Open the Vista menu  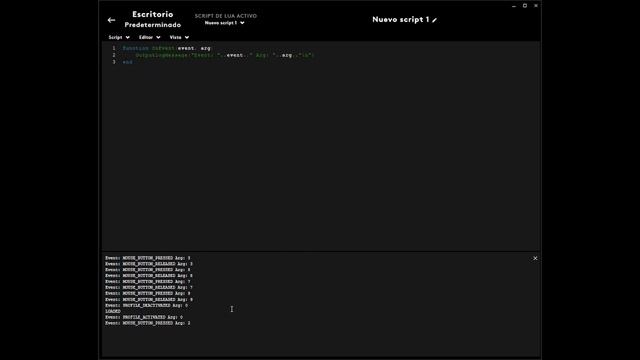point(179,37)
